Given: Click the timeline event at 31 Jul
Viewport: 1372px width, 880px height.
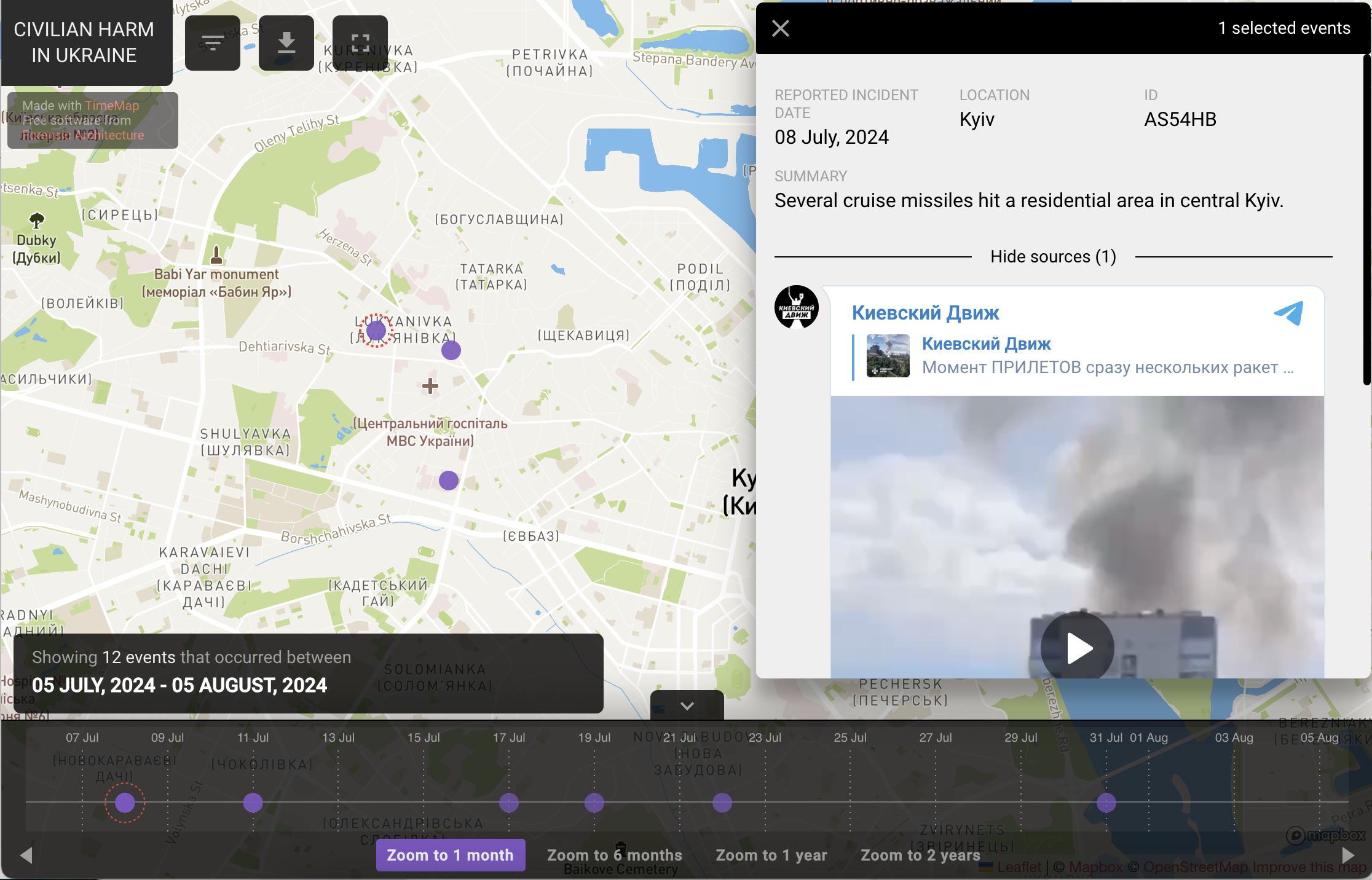Looking at the screenshot, I should 1106,803.
